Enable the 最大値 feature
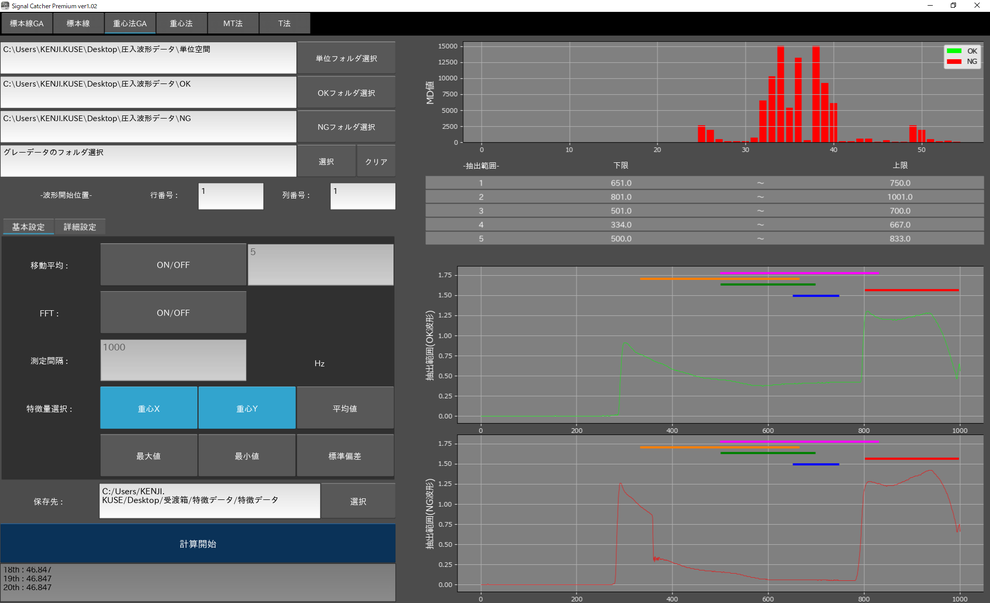This screenshot has width=990, height=603. [x=149, y=456]
